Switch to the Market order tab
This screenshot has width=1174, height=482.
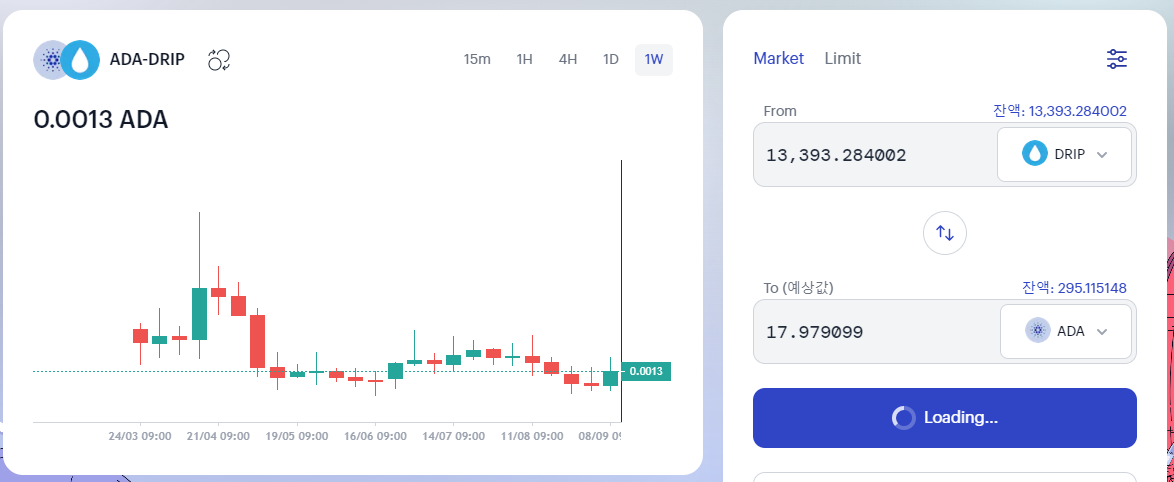pyautogui.click(x=779, y=58)
